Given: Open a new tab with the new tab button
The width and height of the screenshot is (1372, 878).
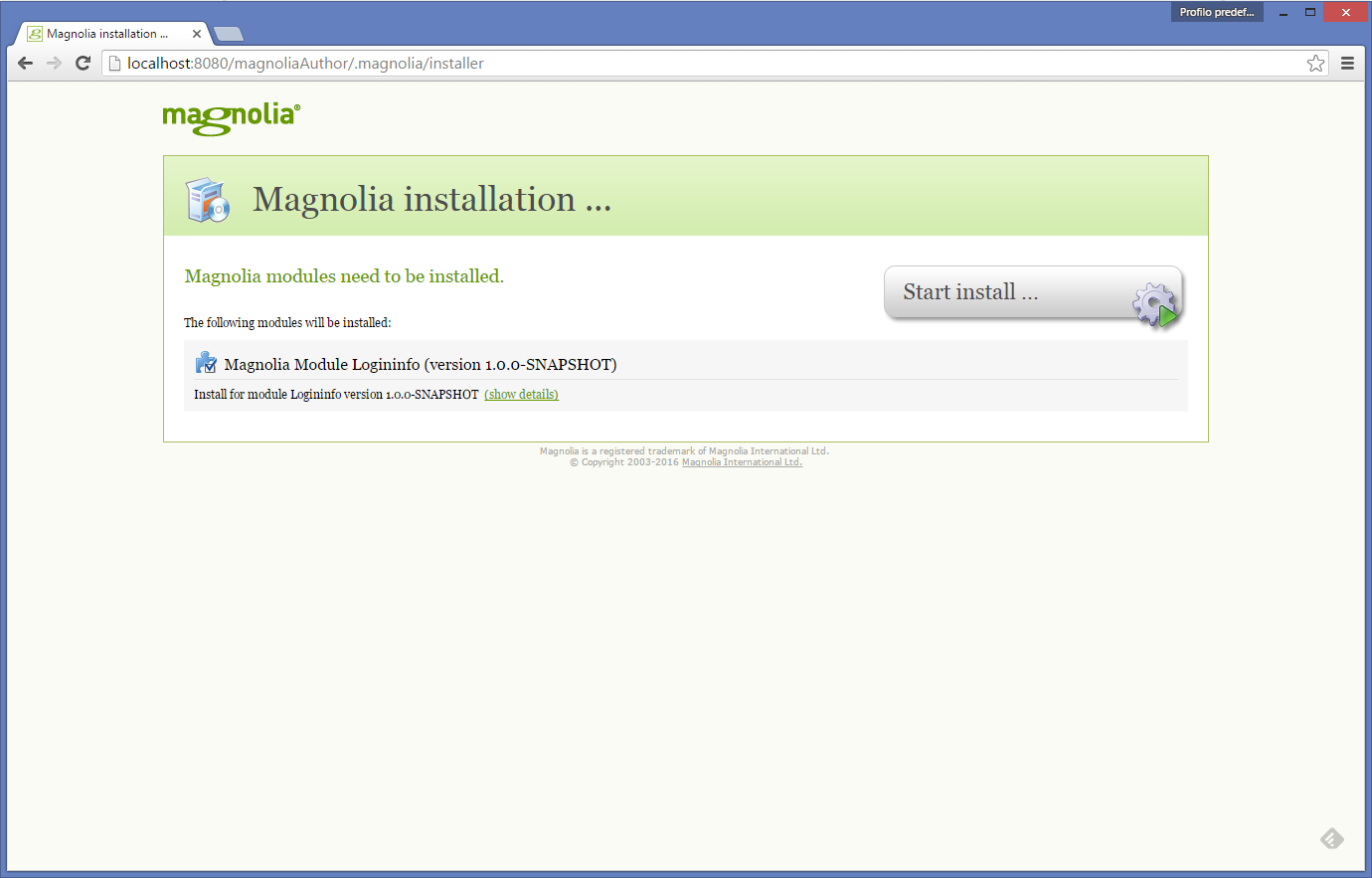Looking at the screenshot, I should pyautogui.click(x=229, y=35).
